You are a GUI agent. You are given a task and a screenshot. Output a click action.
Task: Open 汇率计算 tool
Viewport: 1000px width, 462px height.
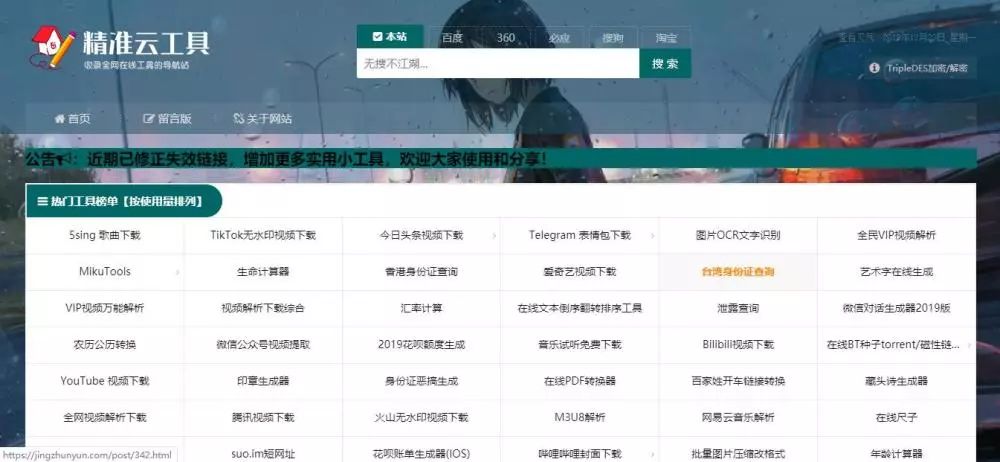tap(421, 308)
